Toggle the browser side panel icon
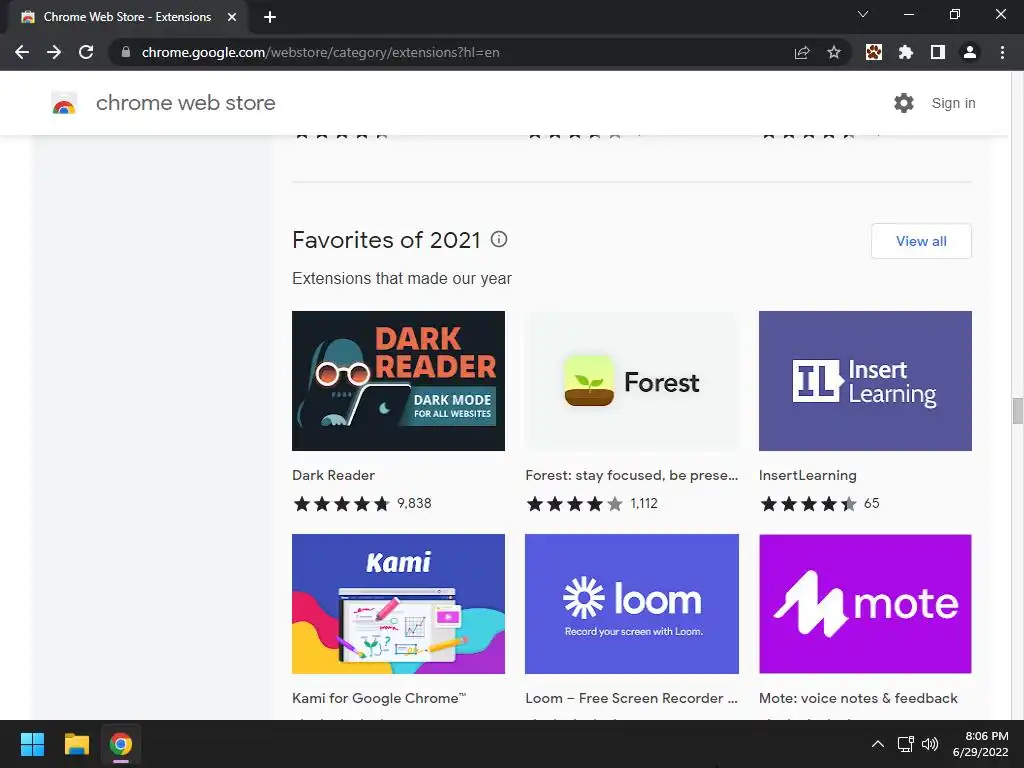This screenshot has width=1024, height=768. point(938,52)
